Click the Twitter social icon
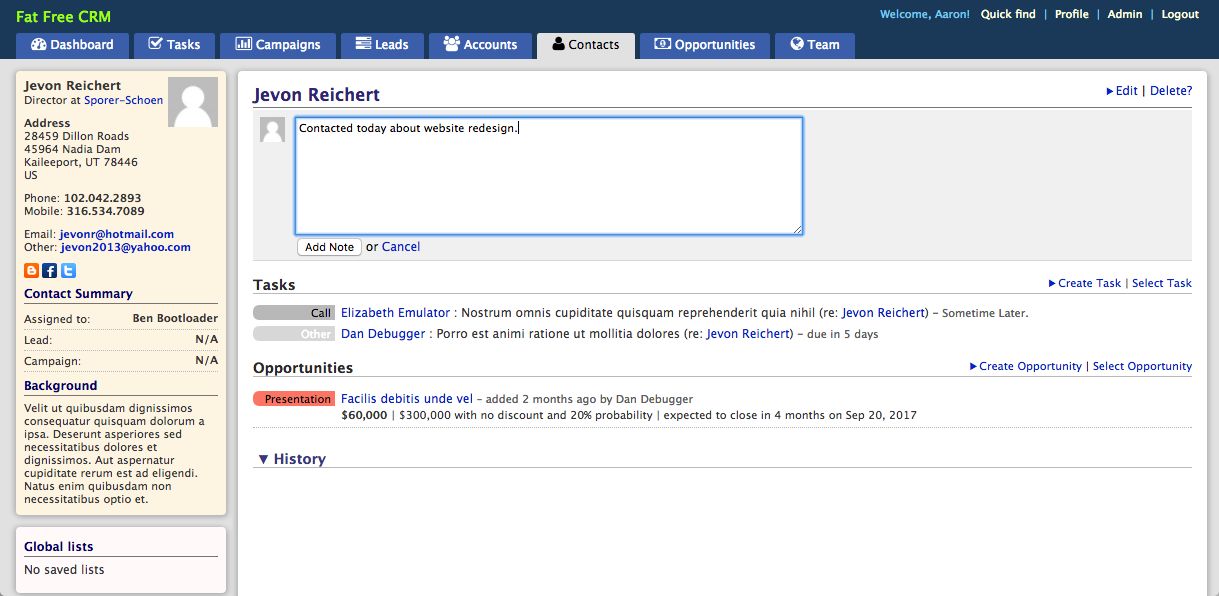1219x596 pixels. click(x=68, y=271)
